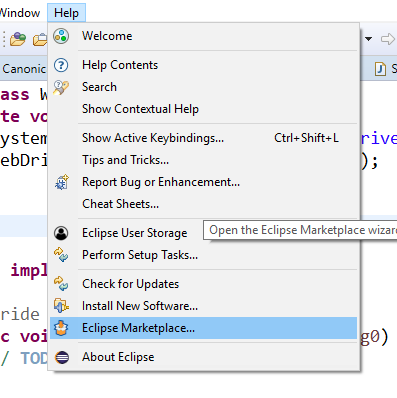
Task: Click the Perform Setup Tasks icon
Action: (61, 255)
